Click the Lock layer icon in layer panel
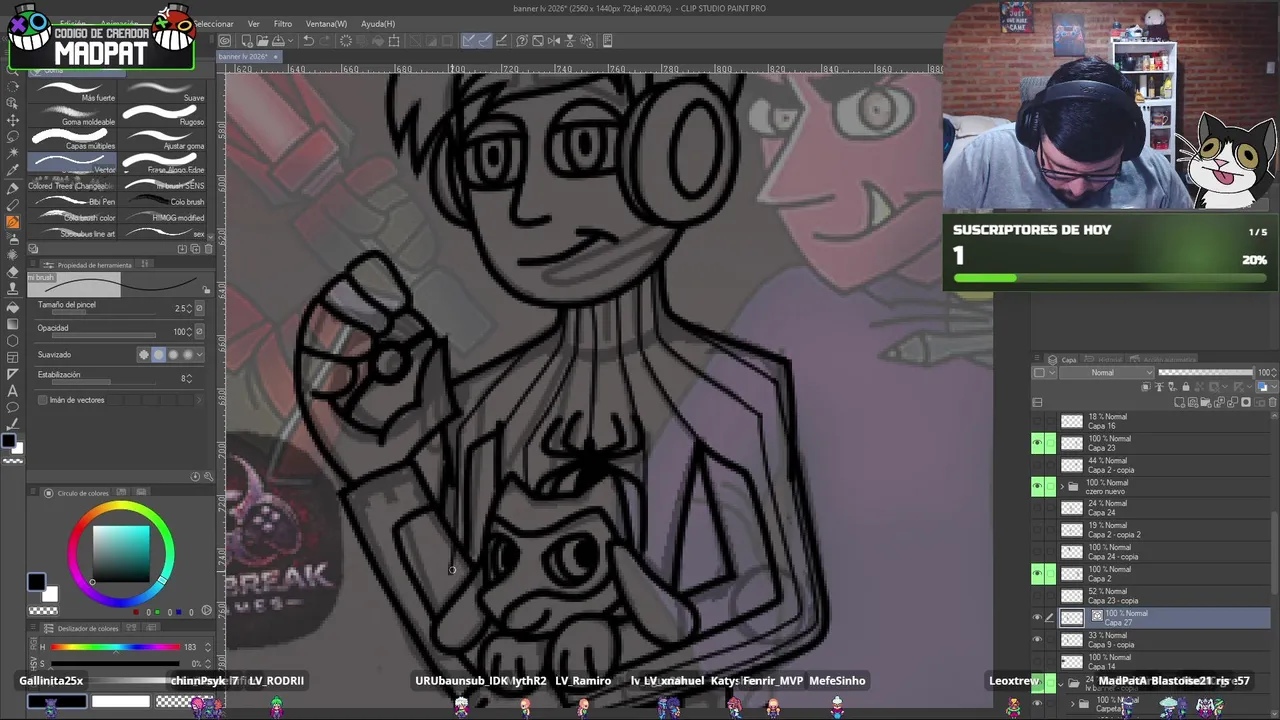 [x=1186, y=386]
